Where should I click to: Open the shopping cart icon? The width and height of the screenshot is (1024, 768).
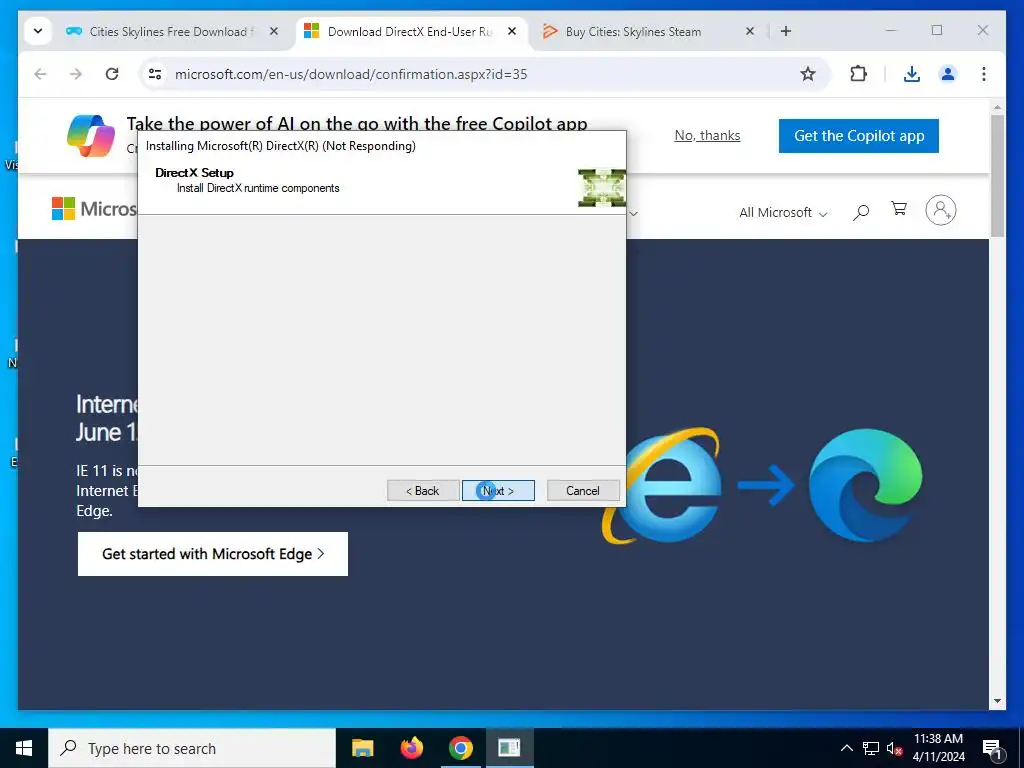click(x=899, y=209)
